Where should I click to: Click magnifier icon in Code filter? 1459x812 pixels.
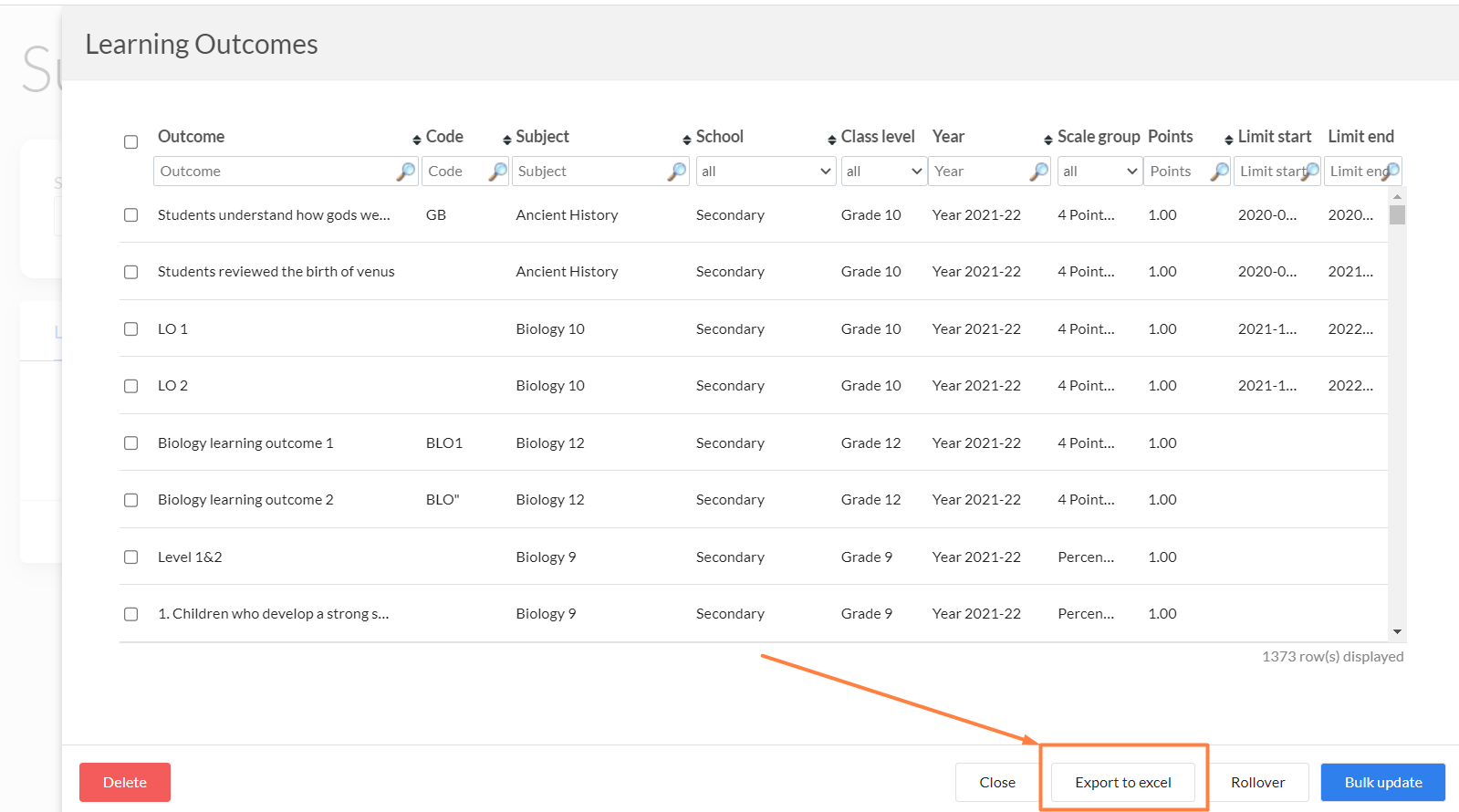click(498, 172)
